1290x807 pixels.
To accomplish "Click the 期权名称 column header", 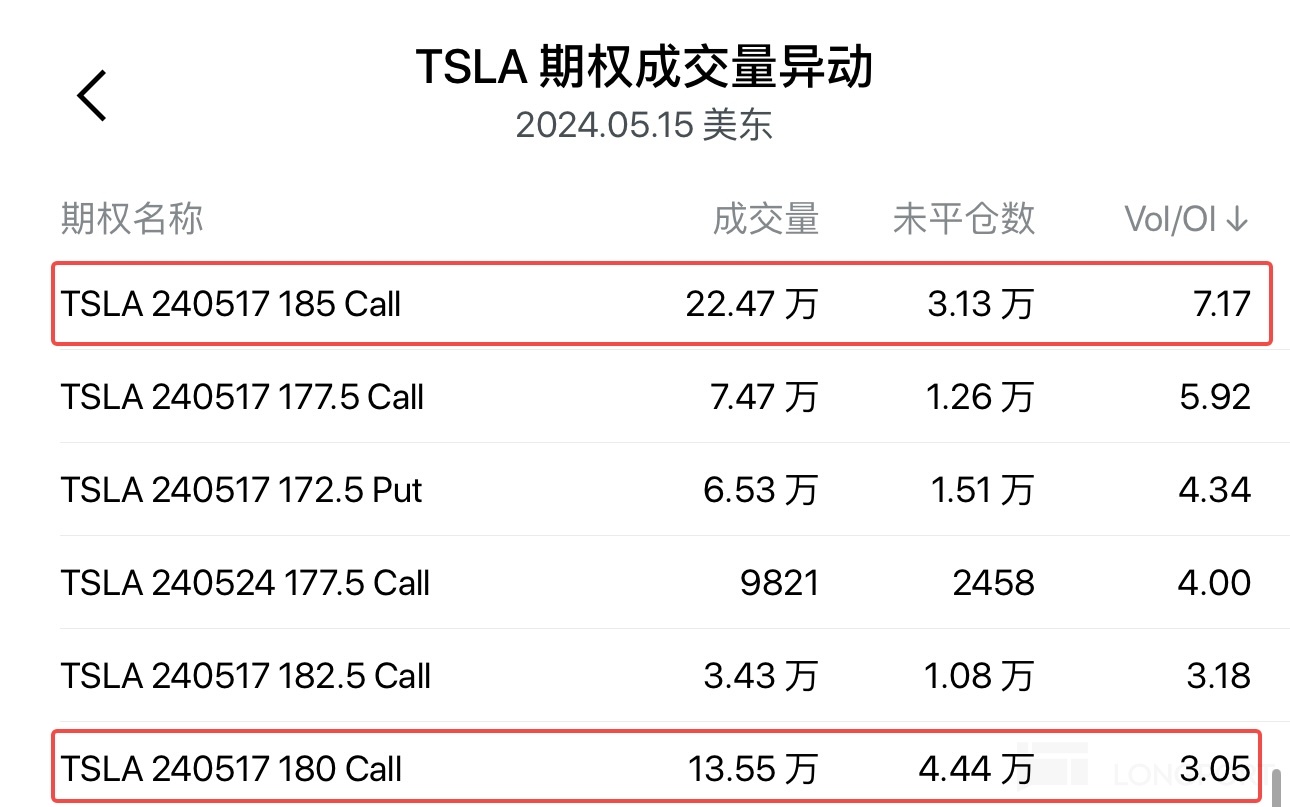I will click(x=132, y=219).
